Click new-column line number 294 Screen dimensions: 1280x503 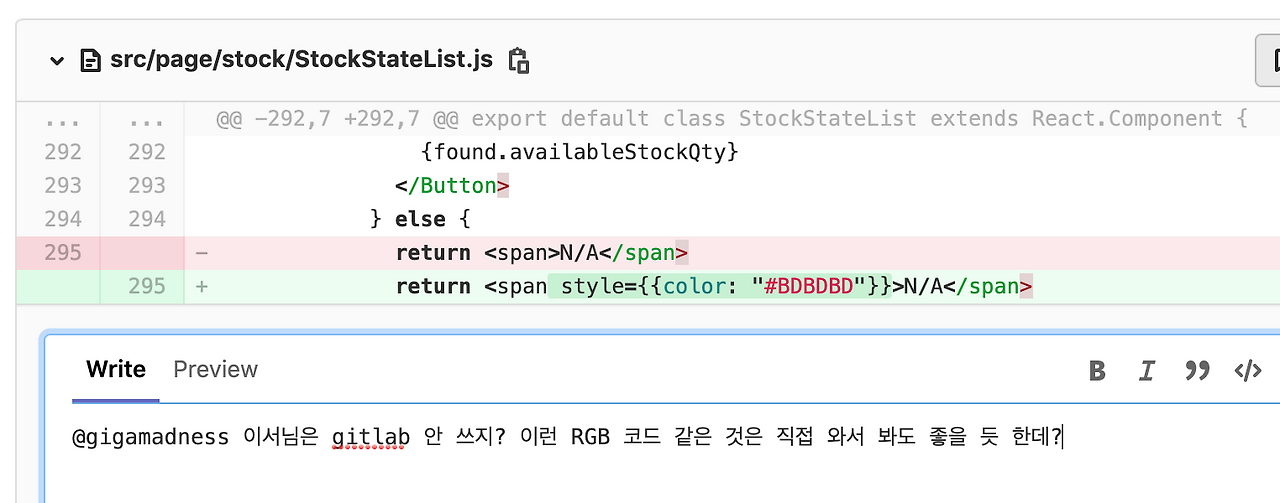coord(147,219)
